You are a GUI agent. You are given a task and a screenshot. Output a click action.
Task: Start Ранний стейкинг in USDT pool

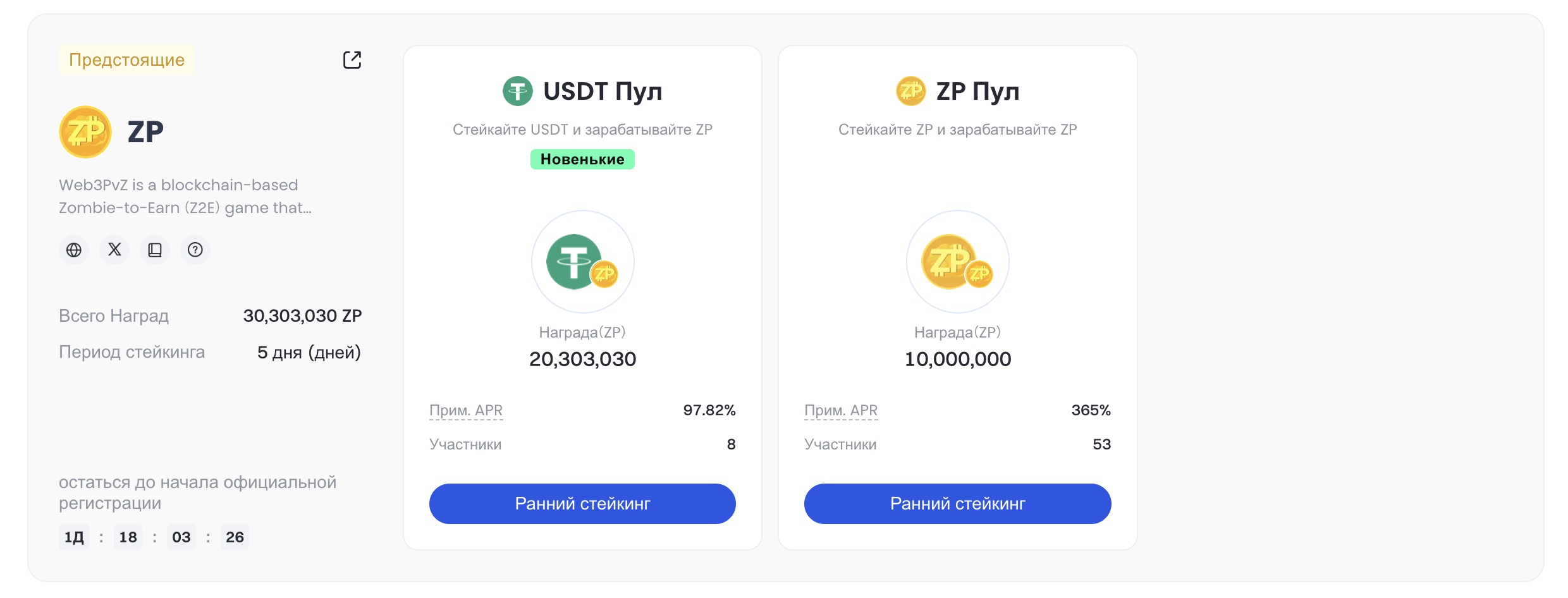[x=582, y=503]
